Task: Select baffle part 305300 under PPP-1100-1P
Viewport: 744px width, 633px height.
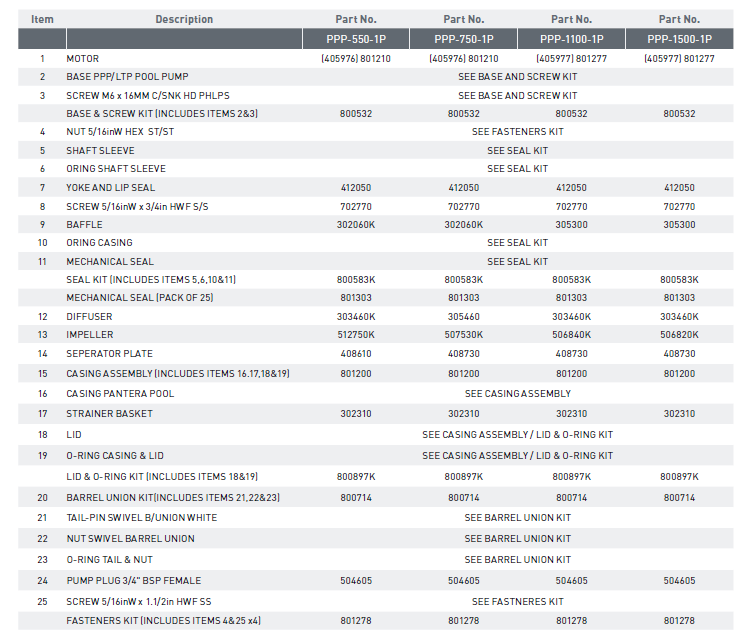Action: pyautogui.click(x=571, y=225)
